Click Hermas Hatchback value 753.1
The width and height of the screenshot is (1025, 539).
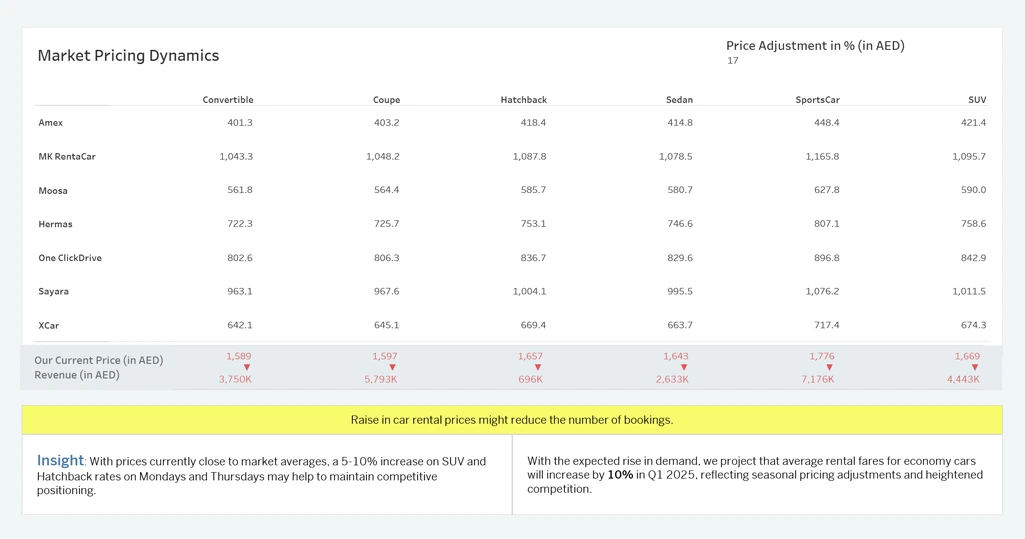(533, 223)
